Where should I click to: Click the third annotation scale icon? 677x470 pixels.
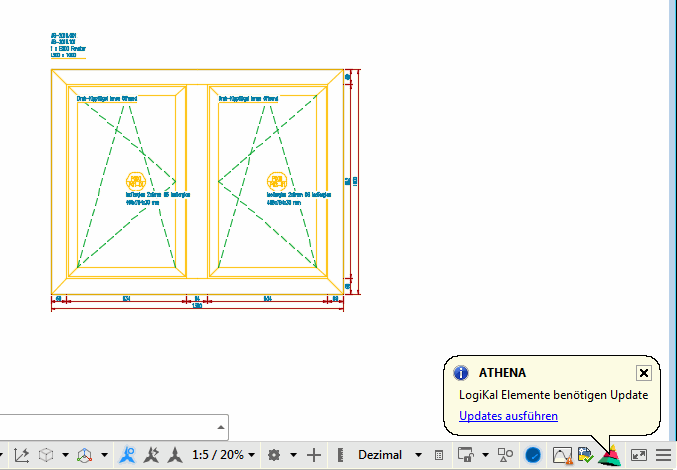click(175, 455)
